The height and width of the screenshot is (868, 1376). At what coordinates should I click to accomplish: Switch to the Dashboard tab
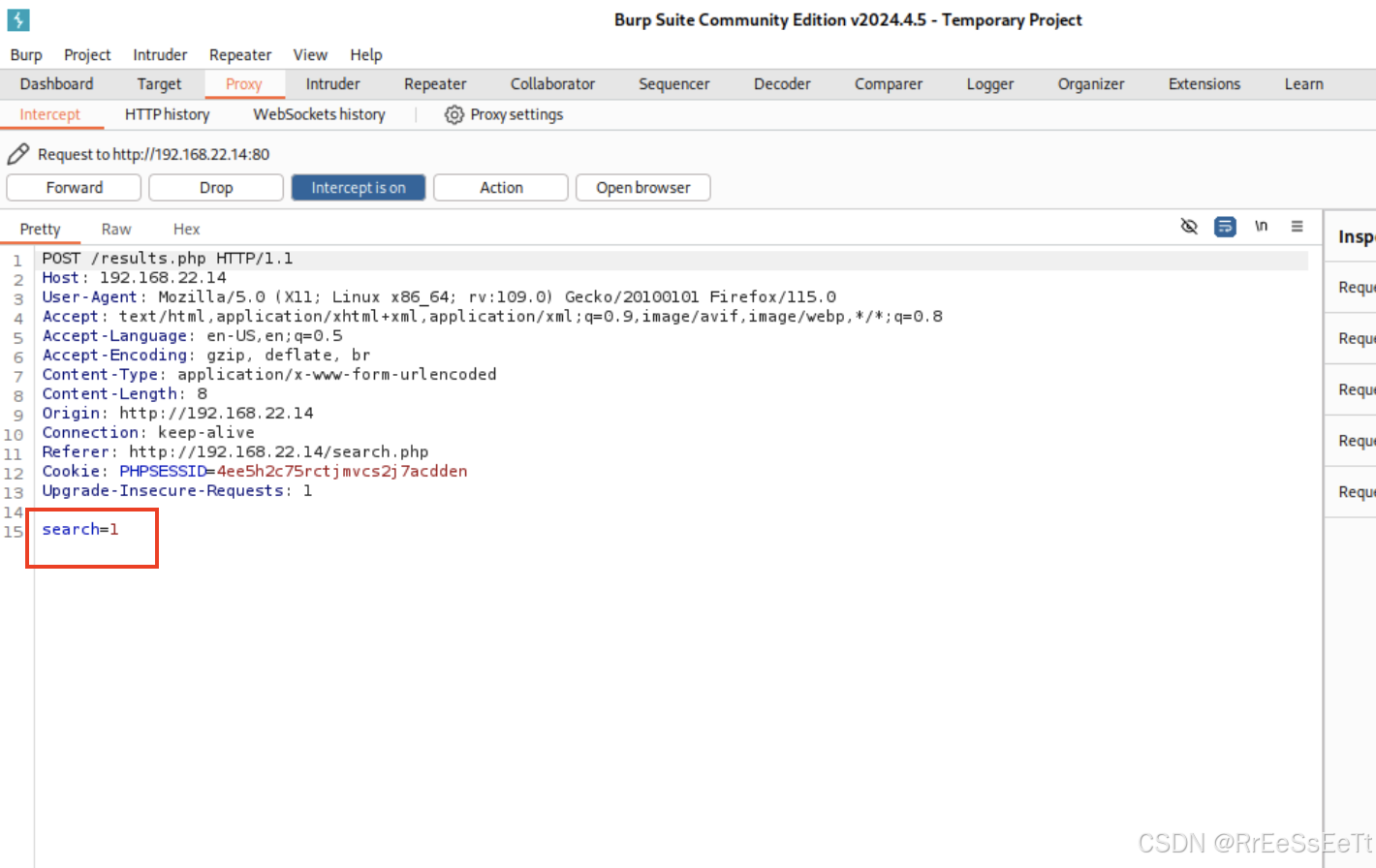tap(56, 84)
